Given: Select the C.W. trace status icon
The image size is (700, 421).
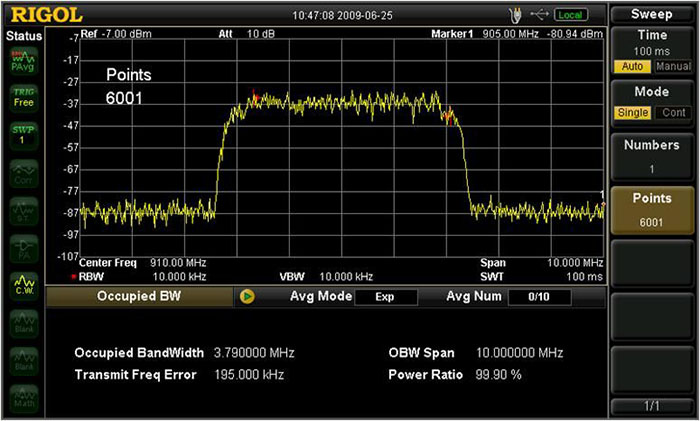Looking at the screenshot, I should click(x=21, y=287).
